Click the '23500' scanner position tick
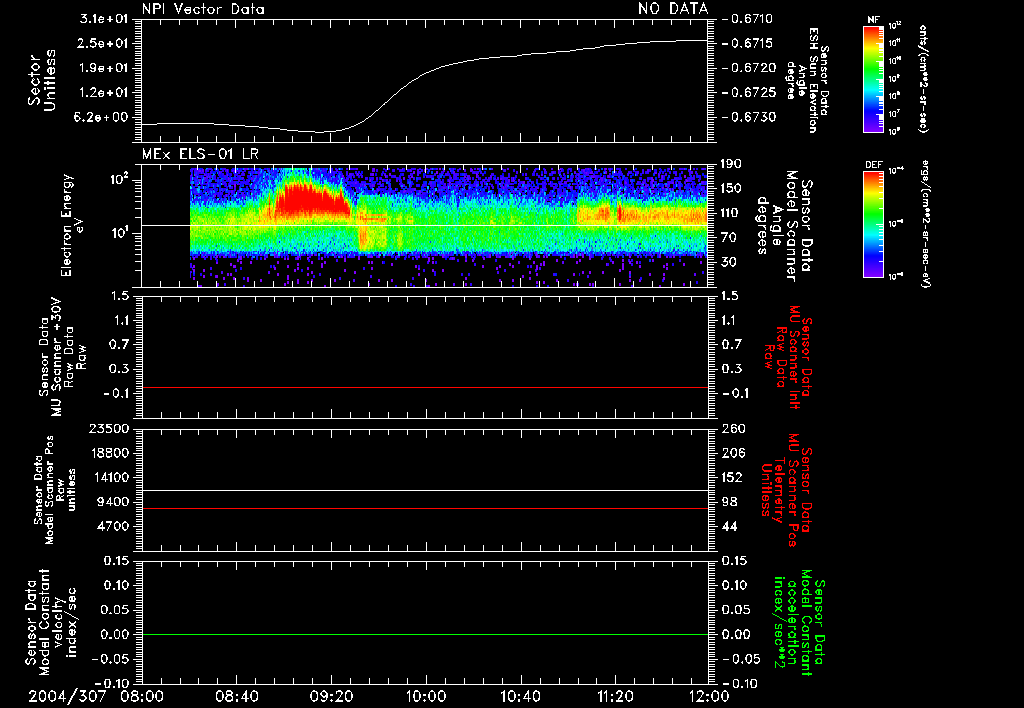Viewport: 1024px width, 708px height. [x=108, y=429]
